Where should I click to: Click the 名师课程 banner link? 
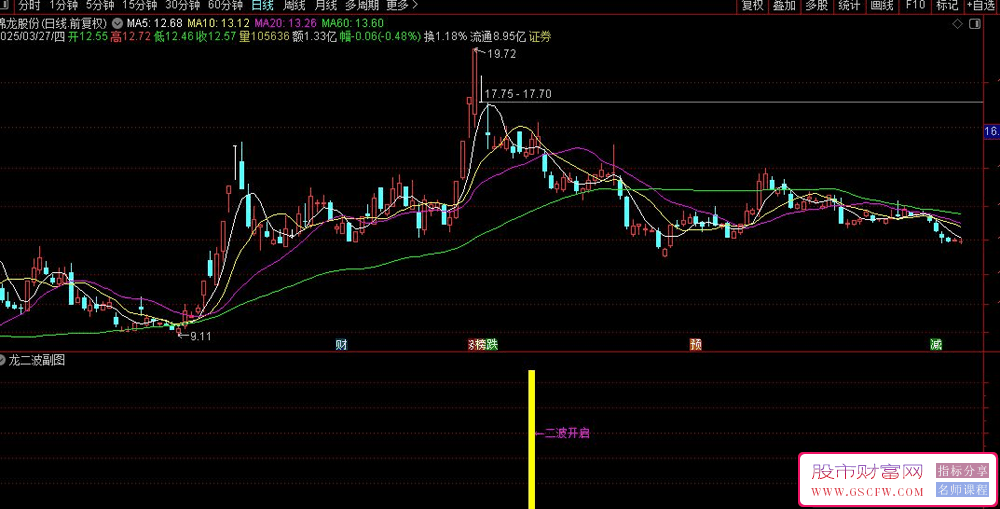(x=962, y=490)
